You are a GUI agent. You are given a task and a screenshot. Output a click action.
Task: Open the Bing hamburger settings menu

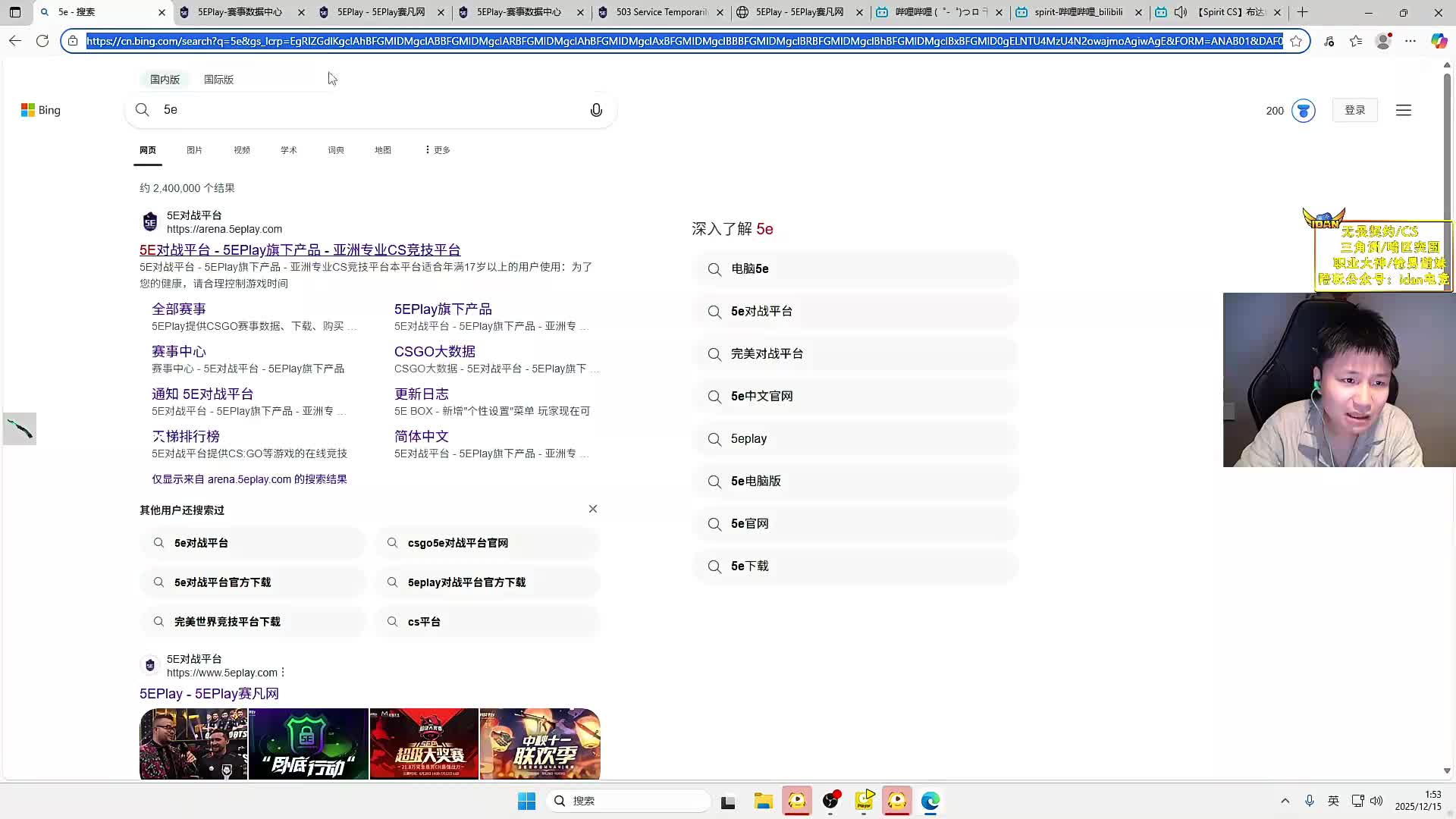pyautogui.click(x=1403, y=111)
